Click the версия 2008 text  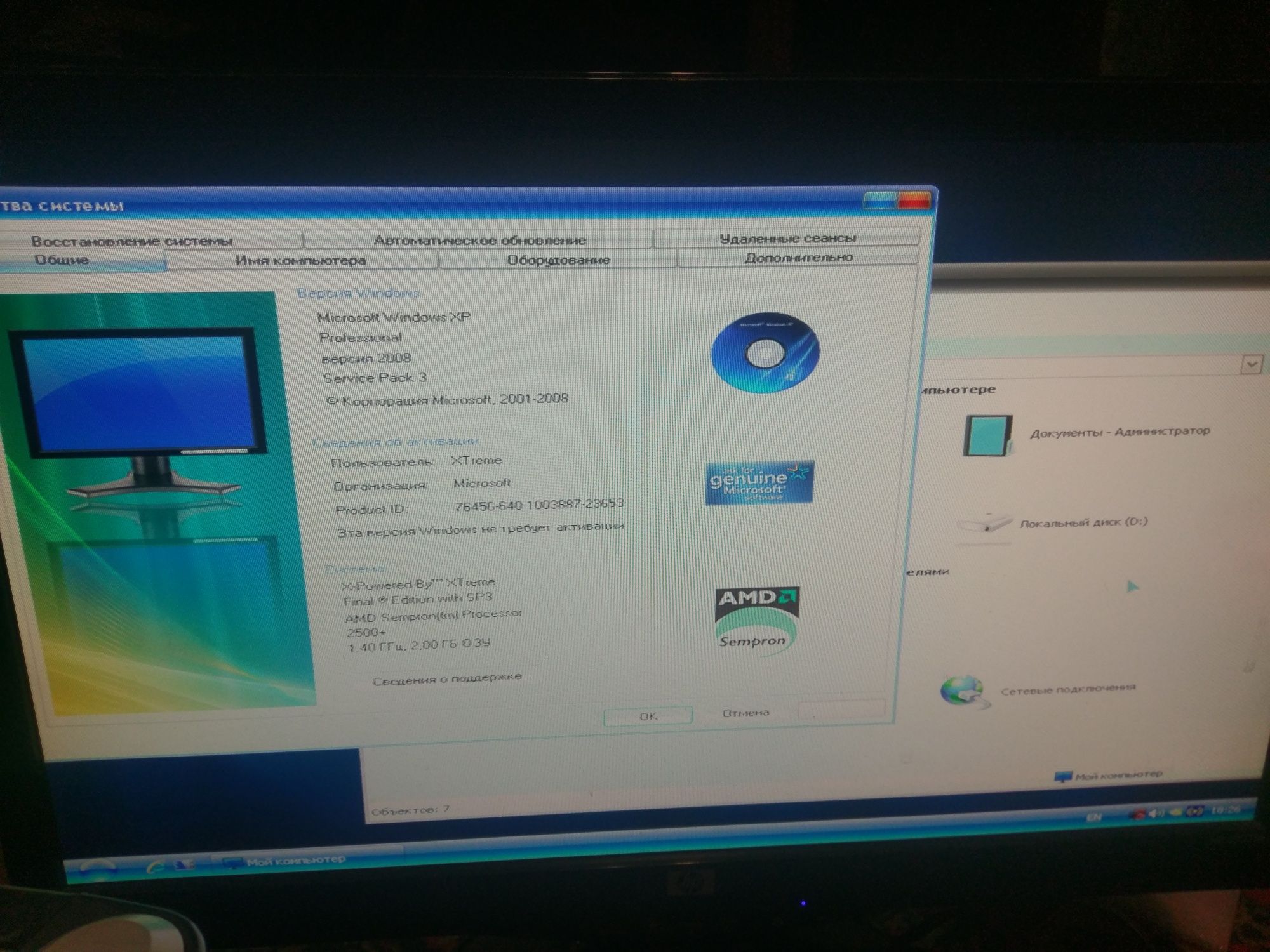[x=366, y=358]
